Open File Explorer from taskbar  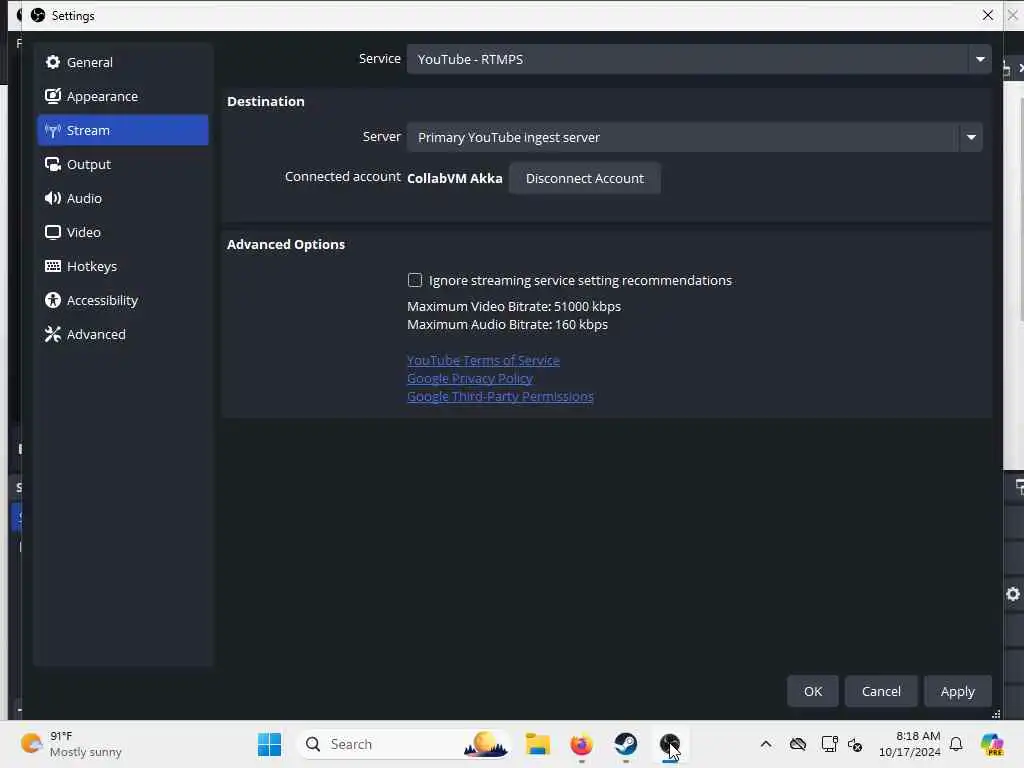[537, 744]
